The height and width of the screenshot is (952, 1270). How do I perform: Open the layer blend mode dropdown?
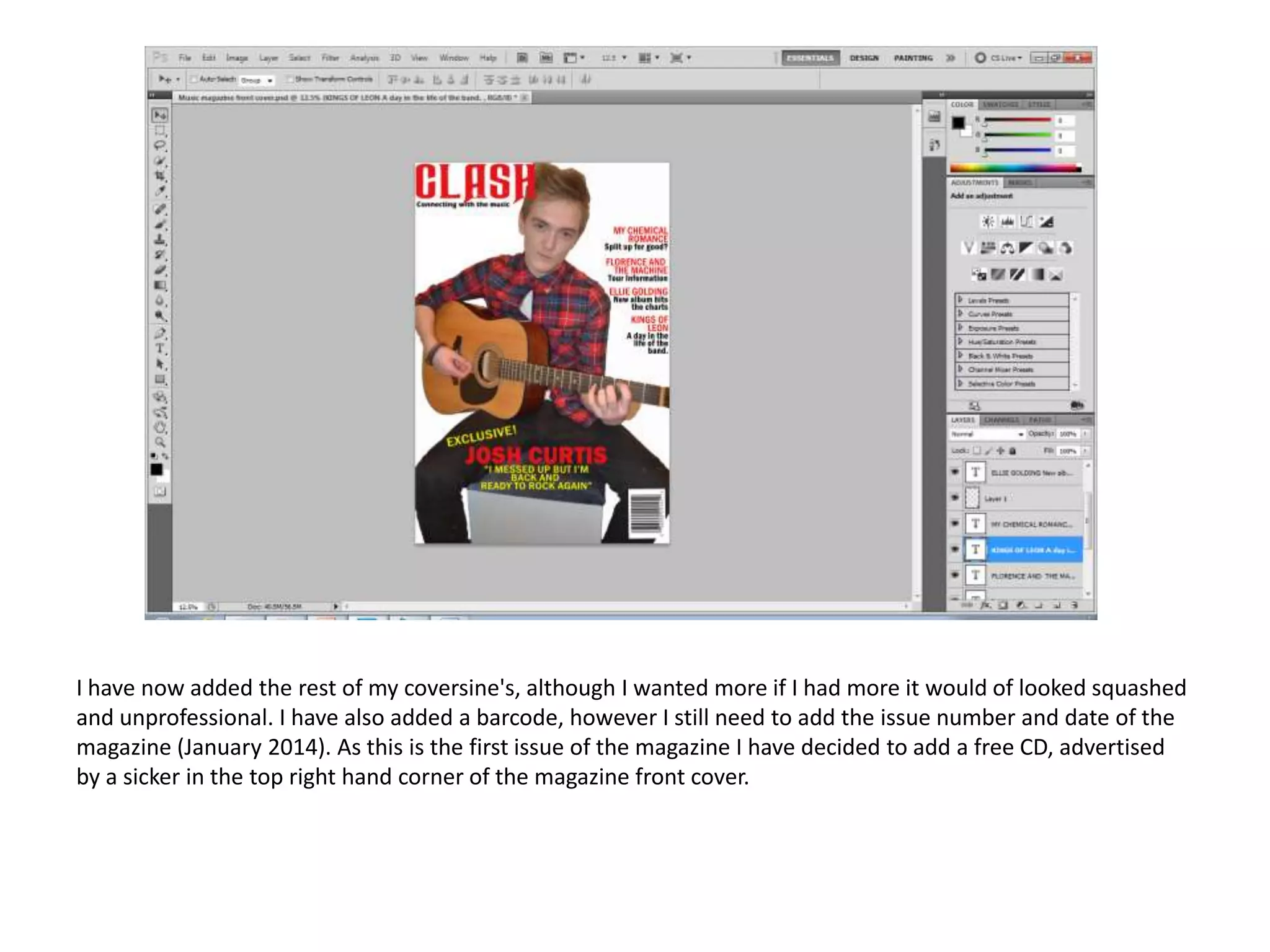[x=987, y=434]
